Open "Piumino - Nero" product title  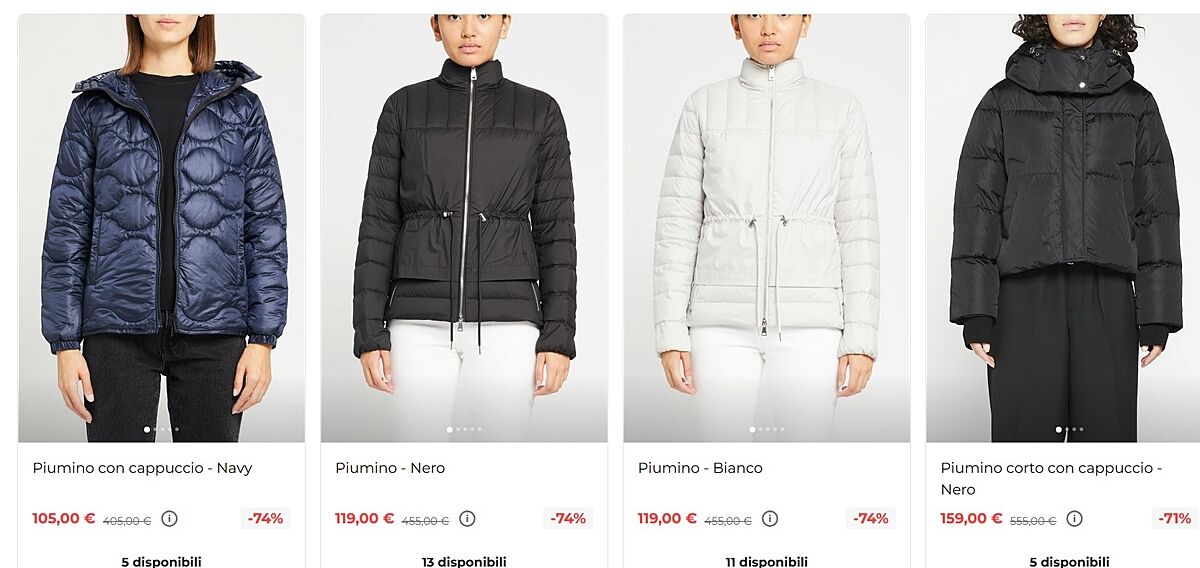click(390, 468)
